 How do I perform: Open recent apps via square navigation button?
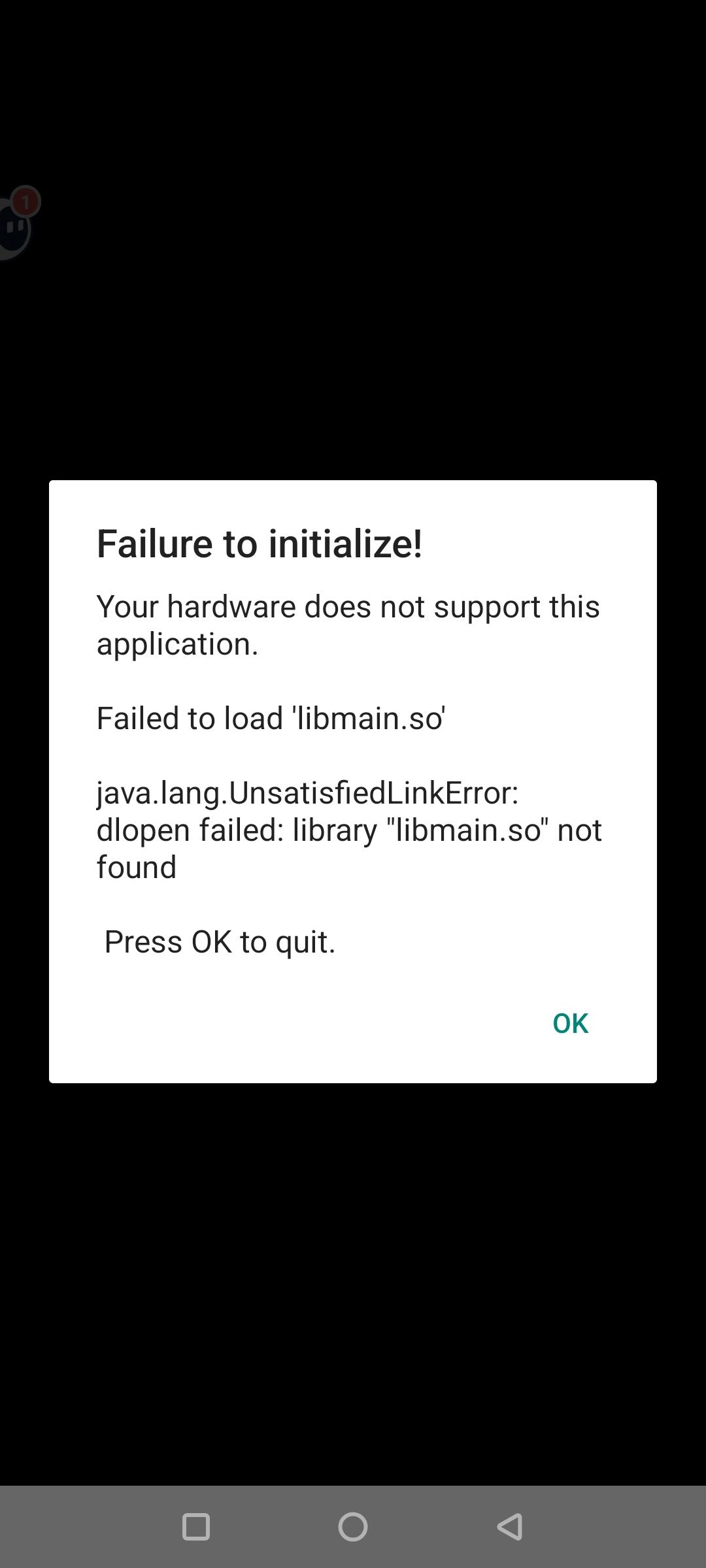(x=195, y=1527)
